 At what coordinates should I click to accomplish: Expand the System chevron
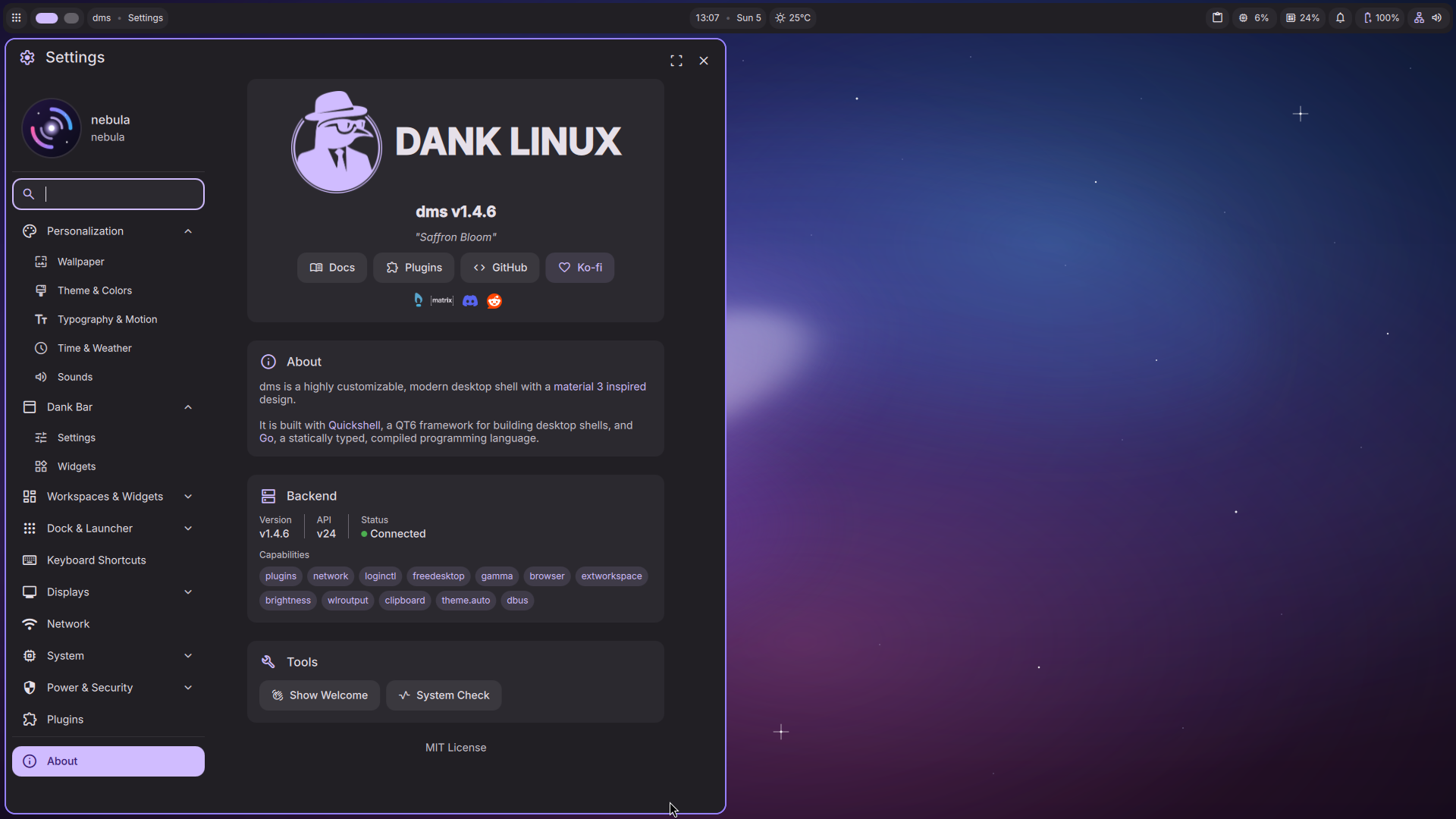[x=188, y=656]
